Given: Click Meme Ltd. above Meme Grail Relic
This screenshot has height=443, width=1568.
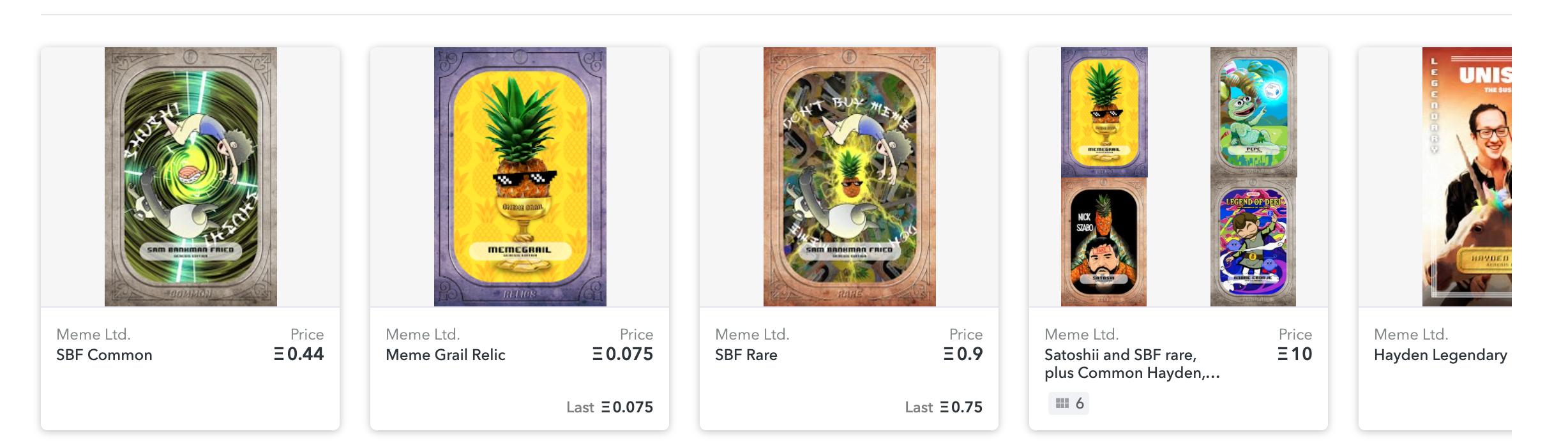Looking at the screenshot, I should (x=423, y=334).
